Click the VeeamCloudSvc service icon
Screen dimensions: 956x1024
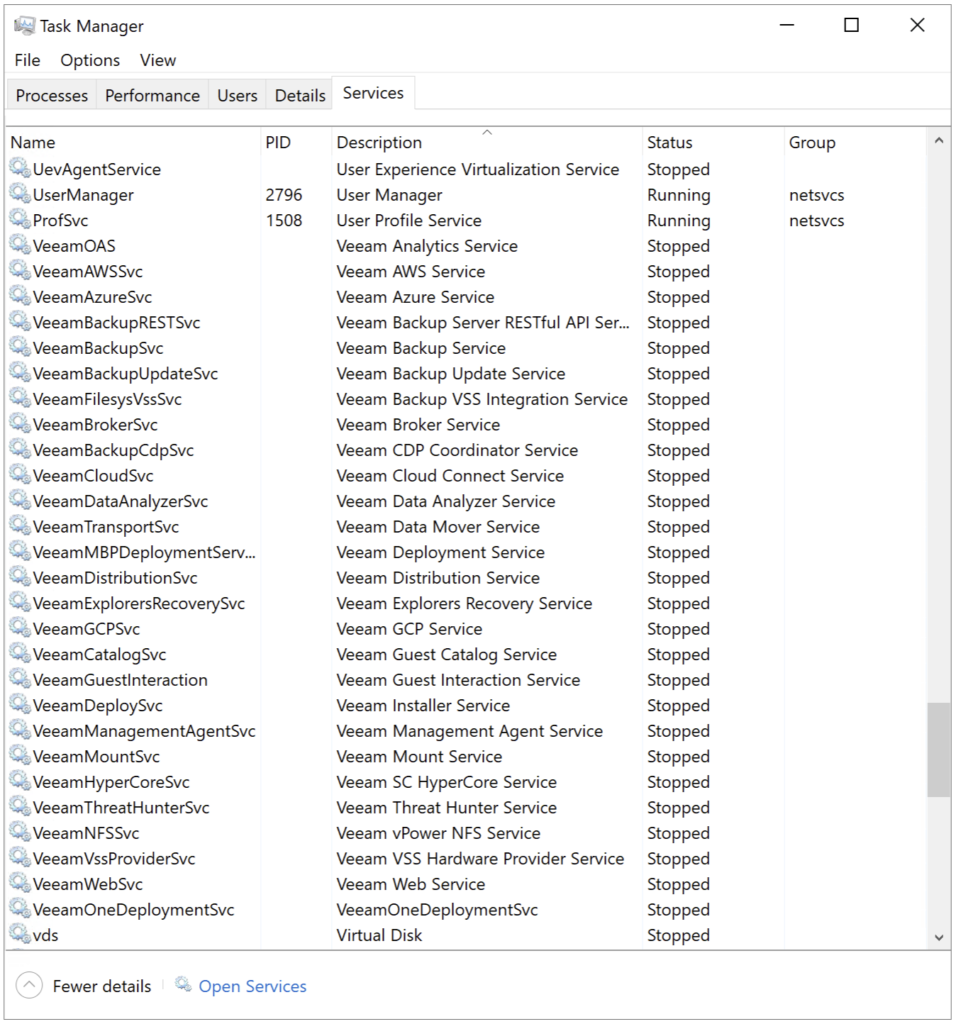coord(20,474)
